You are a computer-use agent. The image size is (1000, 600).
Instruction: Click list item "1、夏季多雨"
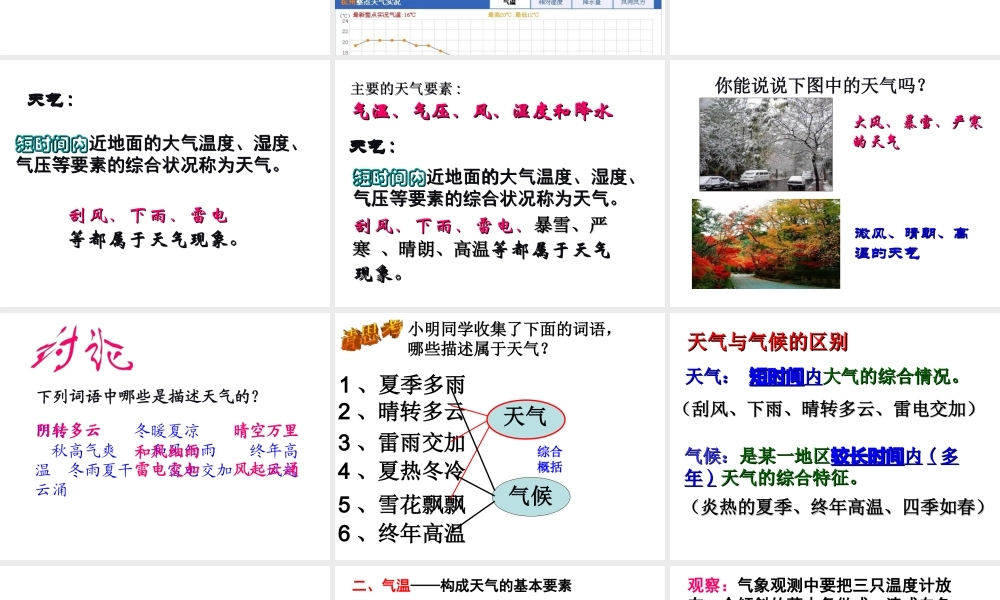click(x=402, y=384)
